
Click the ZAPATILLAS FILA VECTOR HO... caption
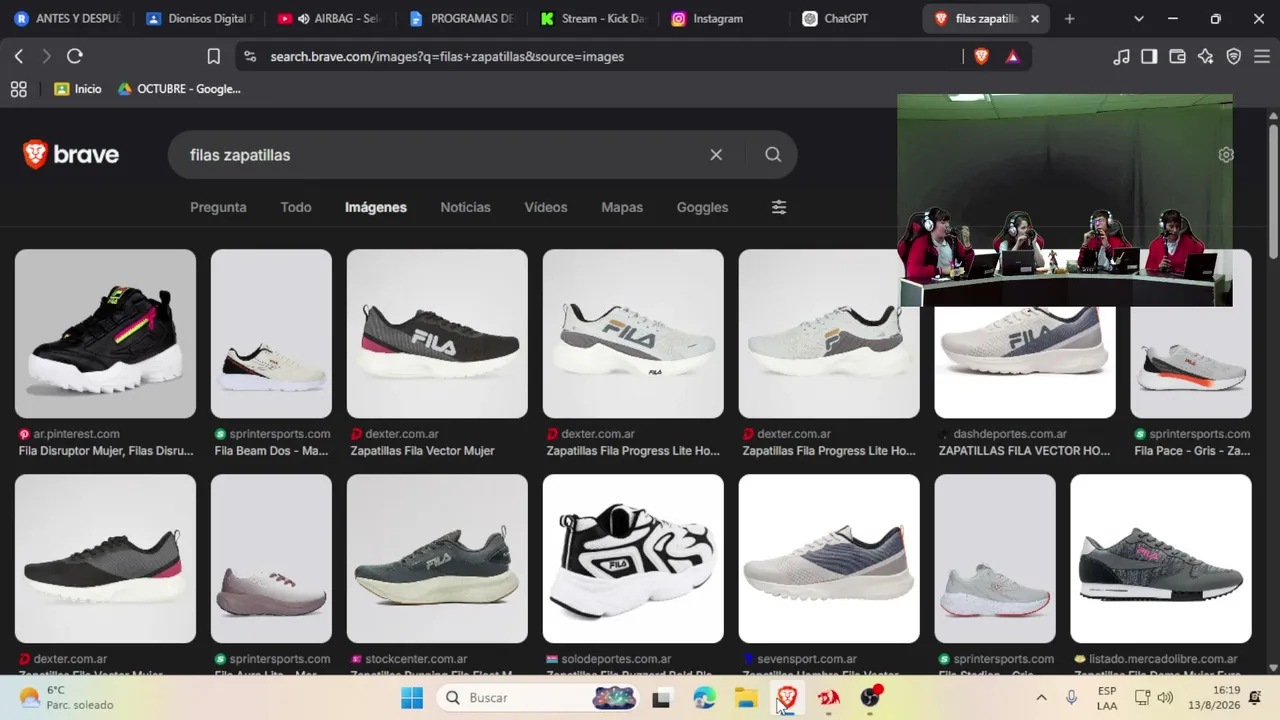point(1024,451)
